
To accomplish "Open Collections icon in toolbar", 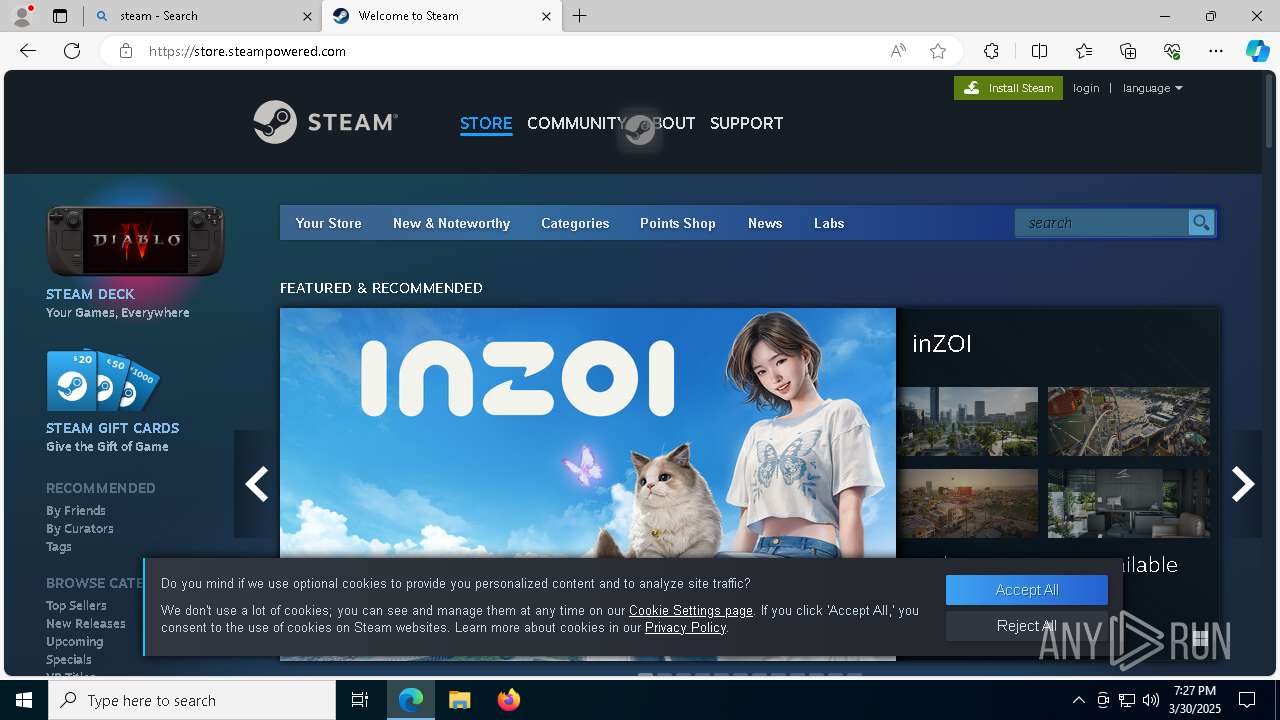I will (x=1128, y=51).
